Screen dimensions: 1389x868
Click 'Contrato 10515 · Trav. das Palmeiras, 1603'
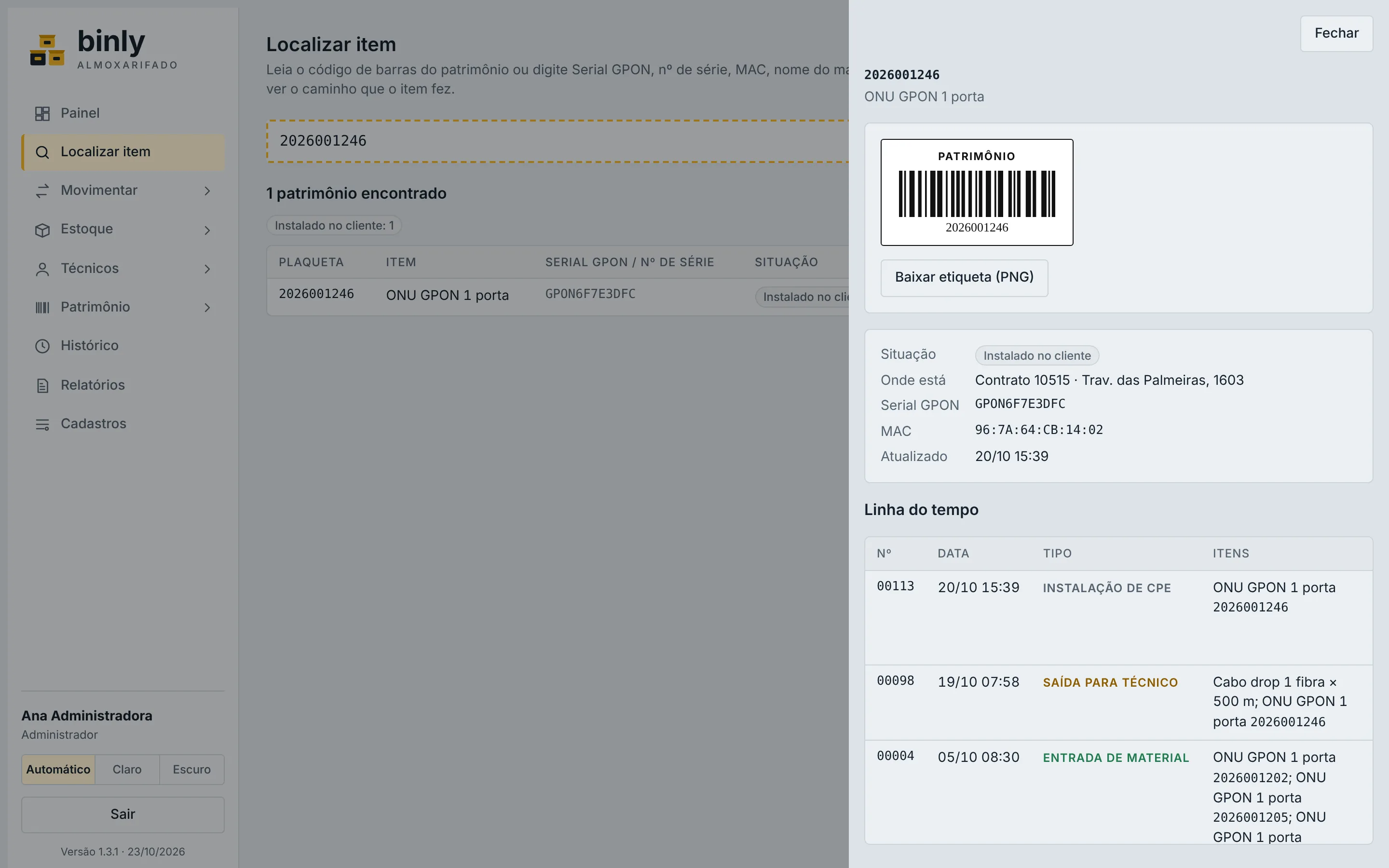click(x=1109, y=380)
